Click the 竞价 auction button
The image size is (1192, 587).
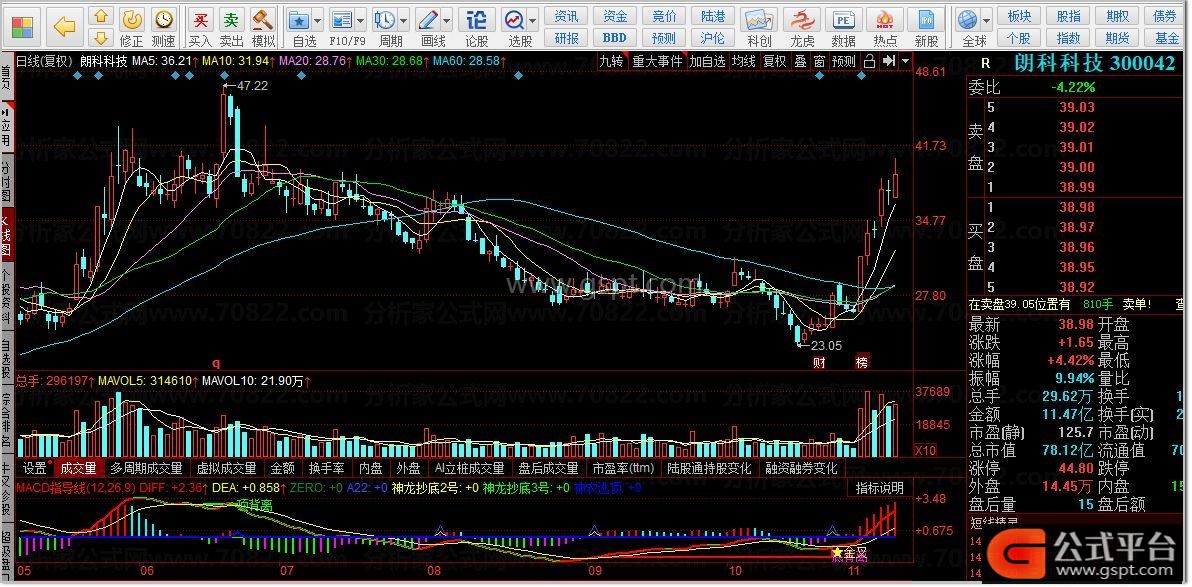click(x=664, y=16)
